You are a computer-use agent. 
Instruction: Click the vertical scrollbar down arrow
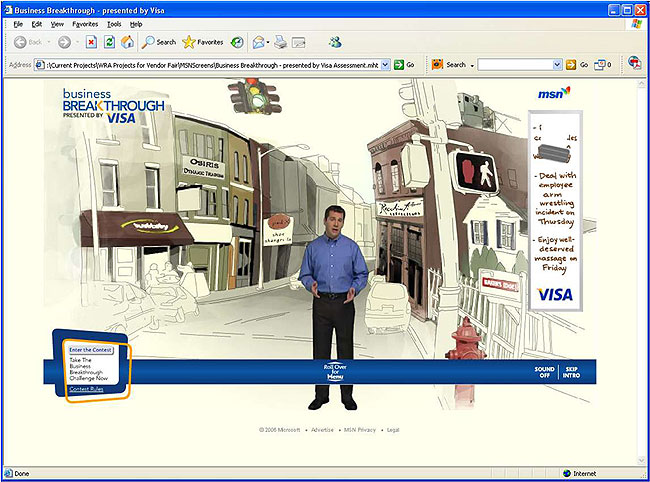[x=643, y=461]
